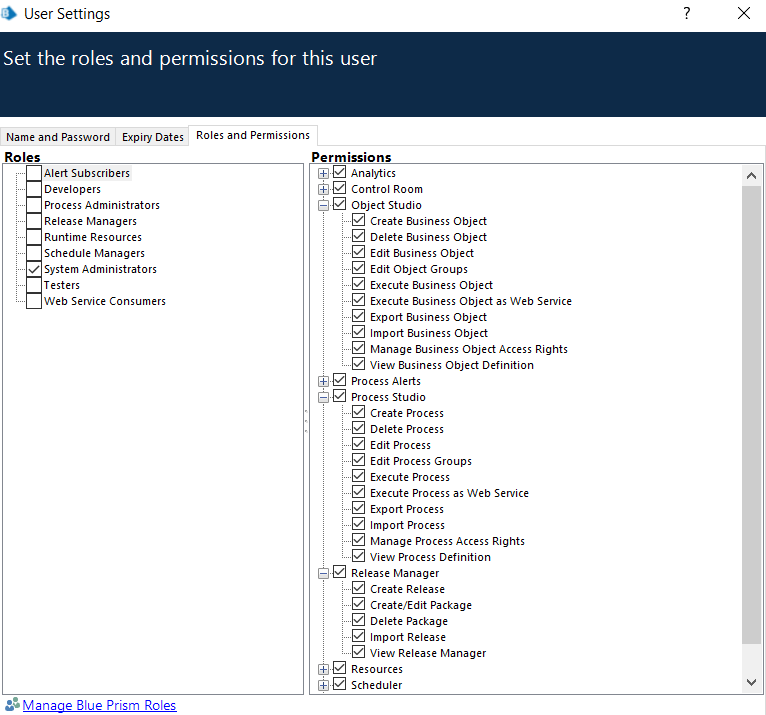The height and width of the screenshot is (715, 766).
Task: Toggle Create/Edit Package checkbox
Action: [359, 604]
